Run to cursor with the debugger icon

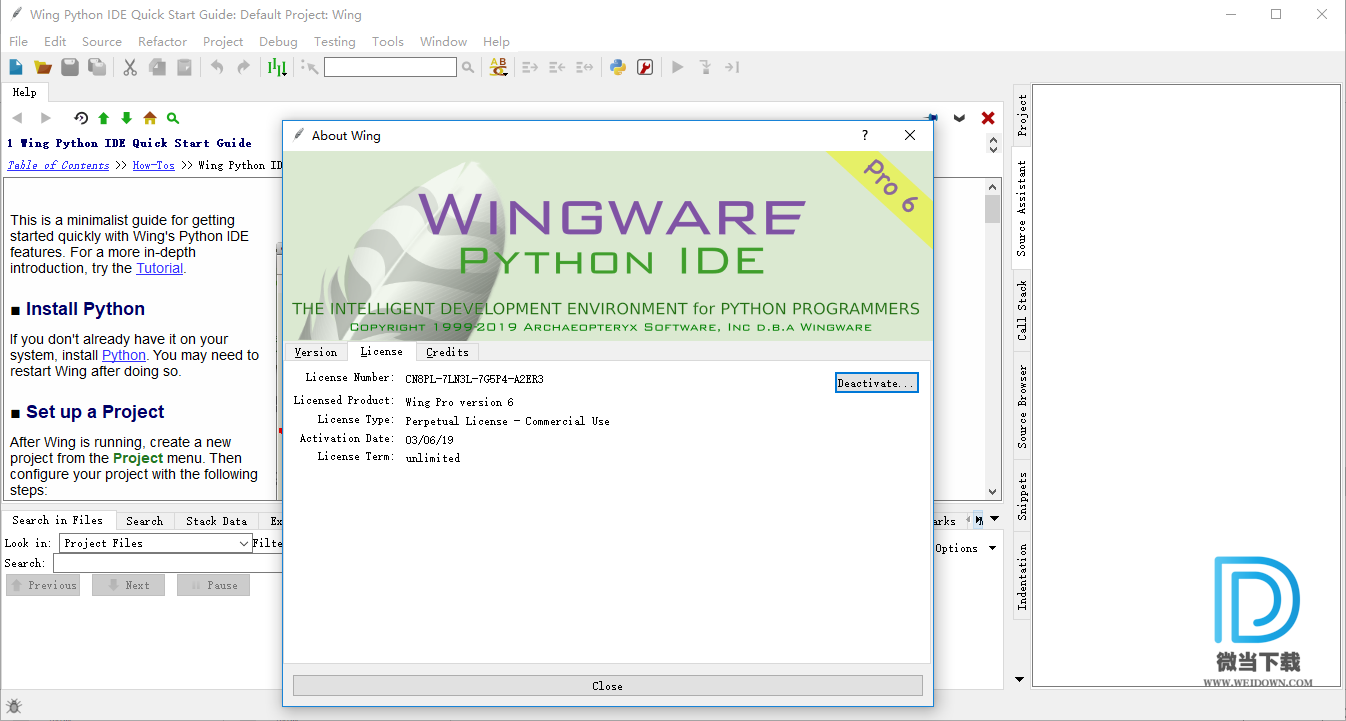click(x=732, y=67)
